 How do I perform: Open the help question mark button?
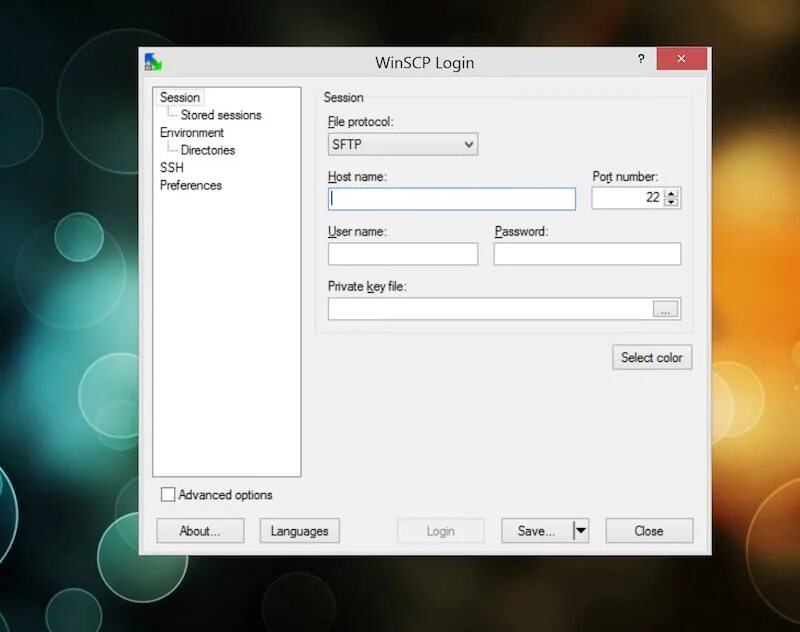[641, 59]
